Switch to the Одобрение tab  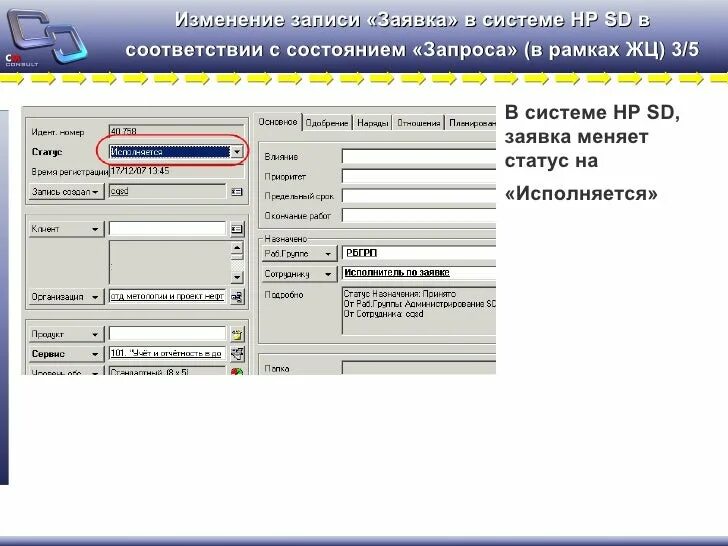tap(327, 123)
